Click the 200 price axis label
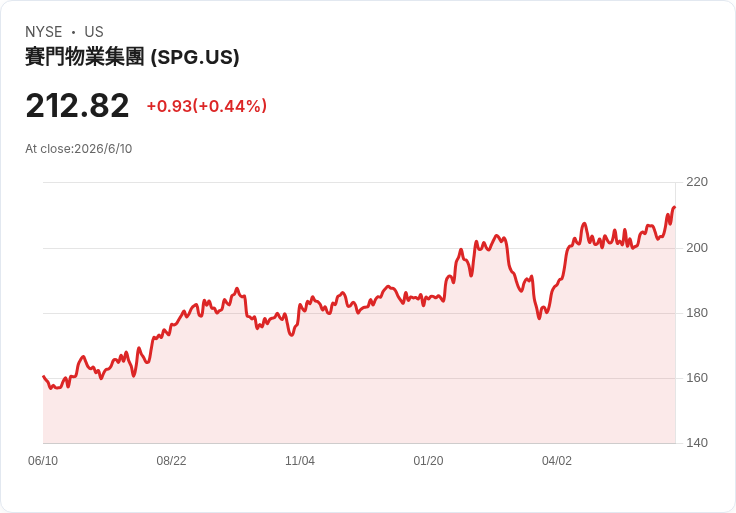This screenshot has width=736, height=513. click(697, 248)
